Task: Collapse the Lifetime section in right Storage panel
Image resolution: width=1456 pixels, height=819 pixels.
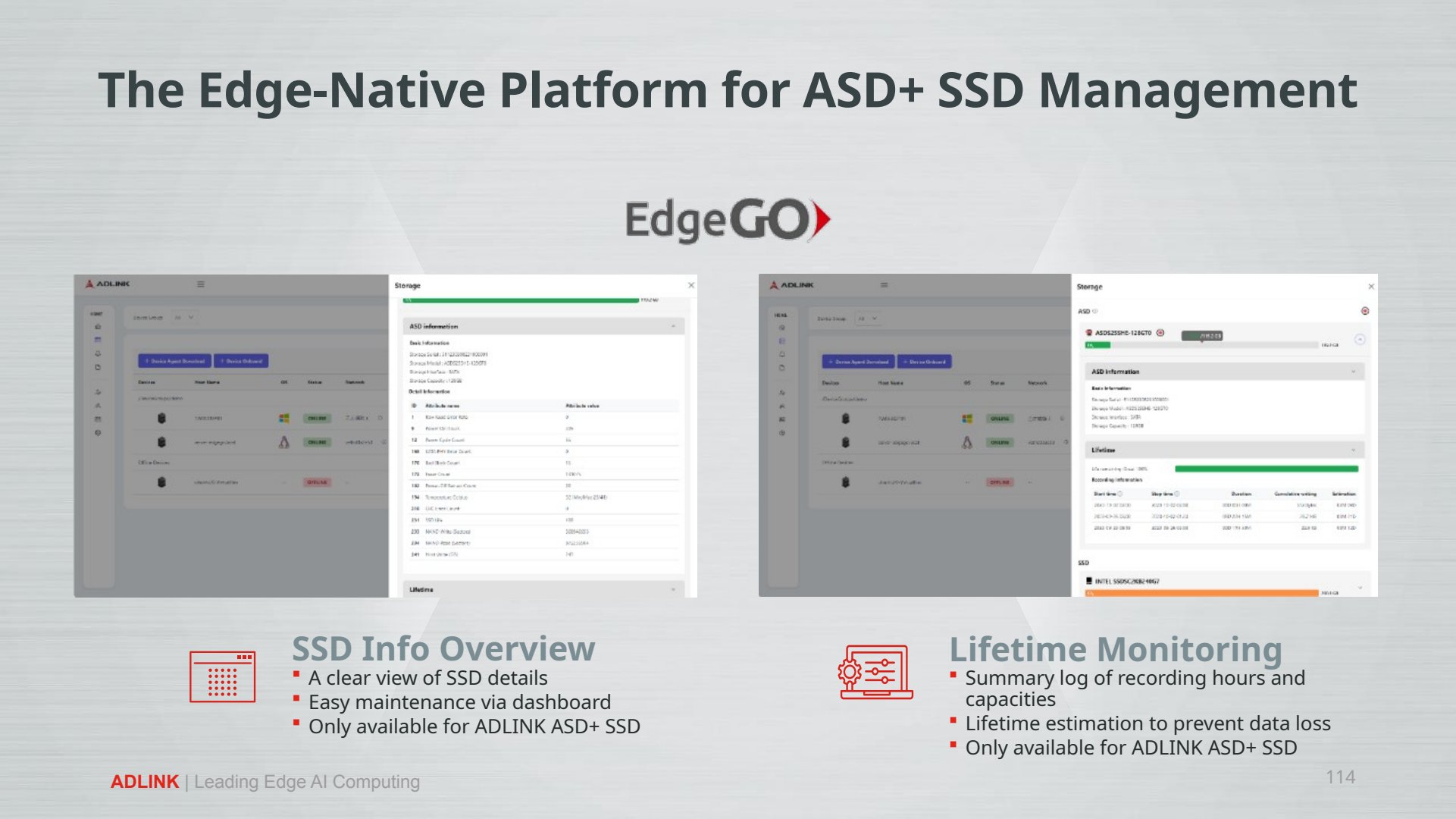Action: click(1354, 450)
